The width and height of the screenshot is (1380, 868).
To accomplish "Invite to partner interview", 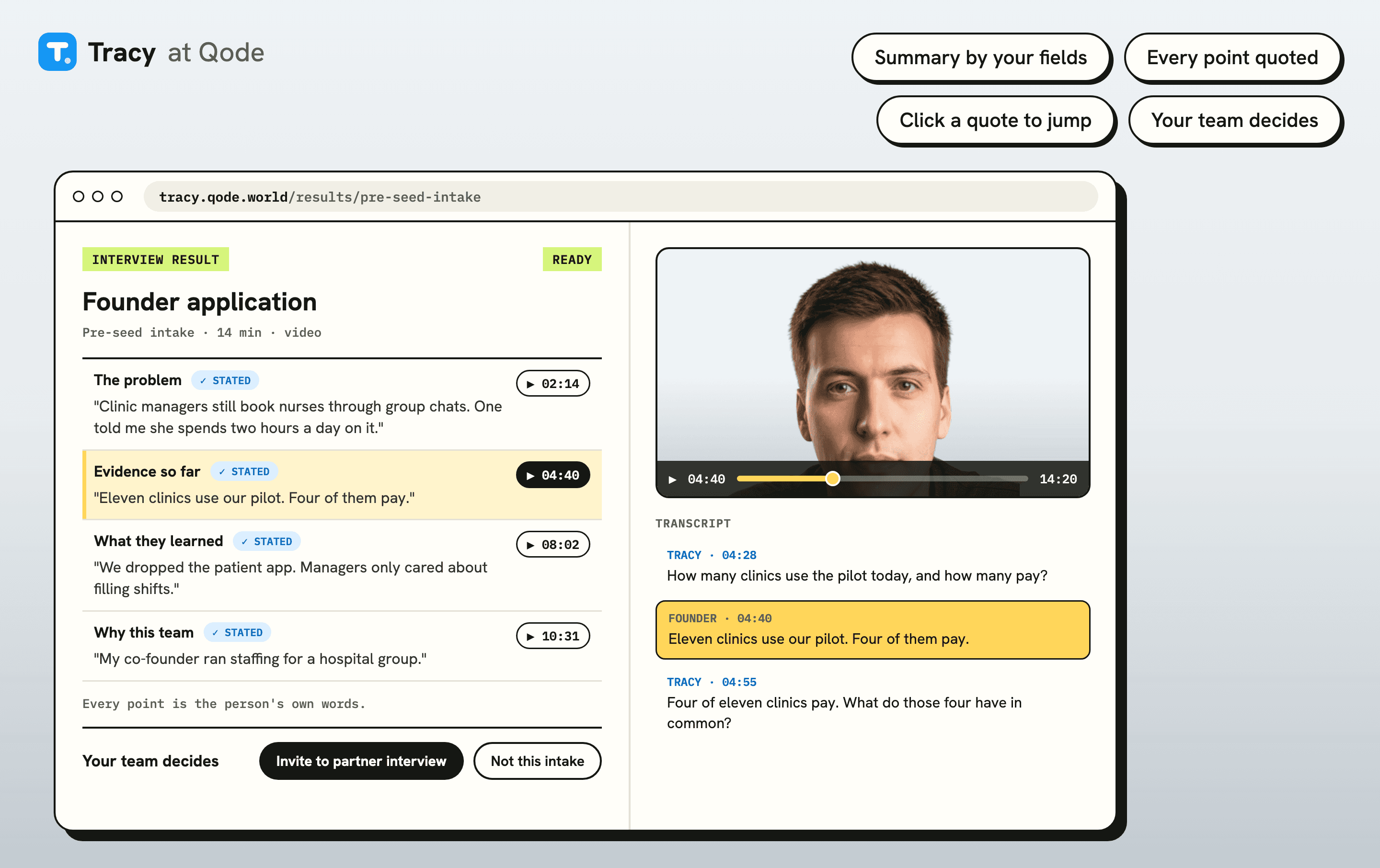I will (x=361, y=761).
